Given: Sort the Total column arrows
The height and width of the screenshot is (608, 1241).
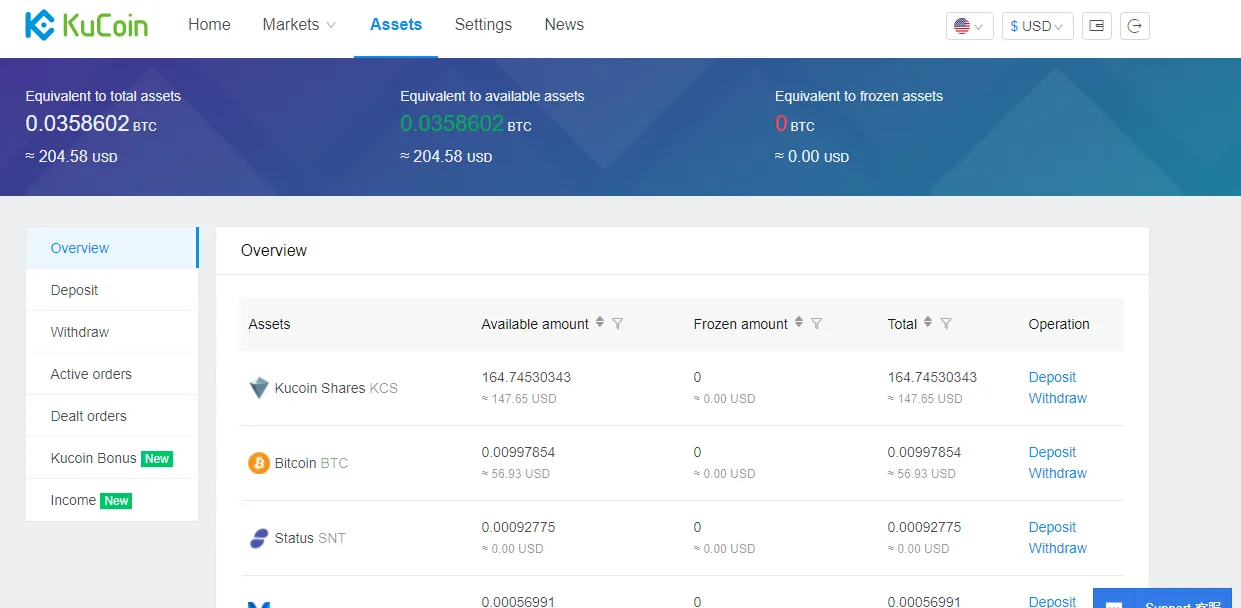Looking at the screenshot, I should (x=928, y=323).
